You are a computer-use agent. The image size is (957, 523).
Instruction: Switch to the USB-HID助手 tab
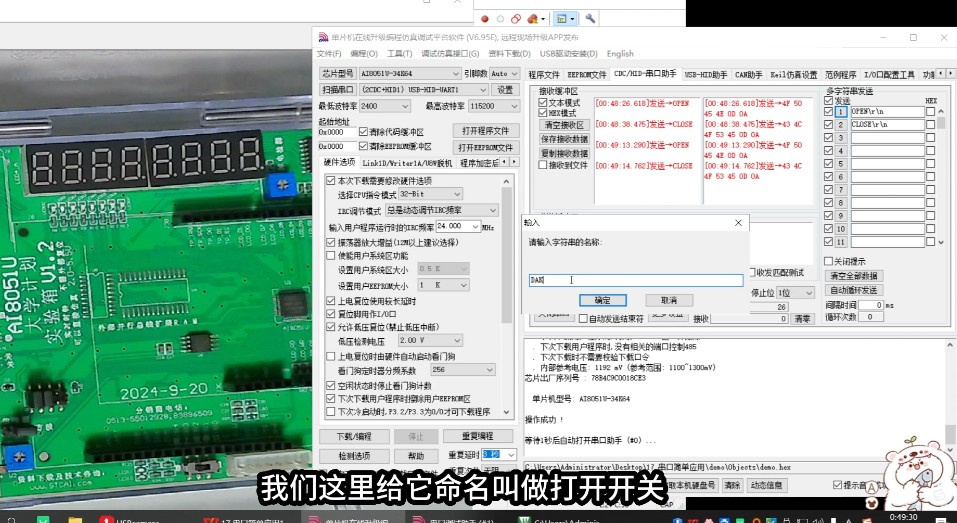click(x=706, y=74)
